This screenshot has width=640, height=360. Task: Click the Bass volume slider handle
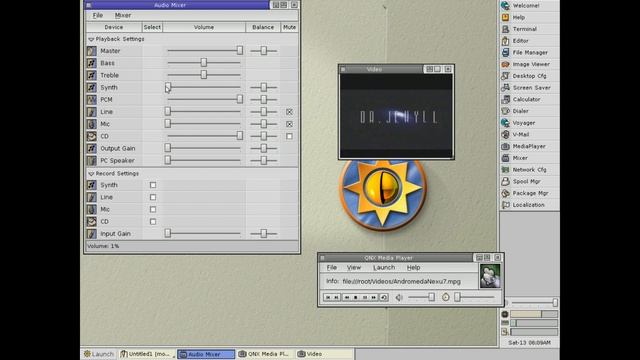click(x=204, y=62)
